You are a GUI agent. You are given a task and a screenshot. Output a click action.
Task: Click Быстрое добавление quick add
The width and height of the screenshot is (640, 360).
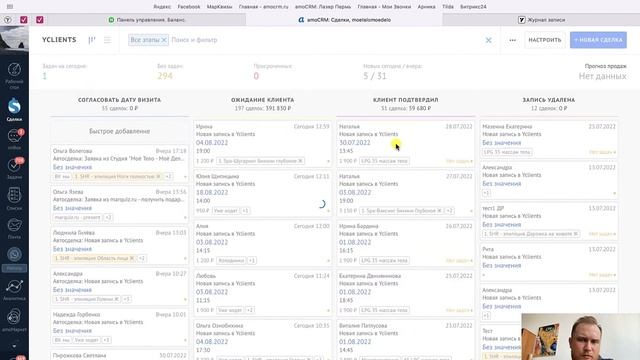point(120,131)
